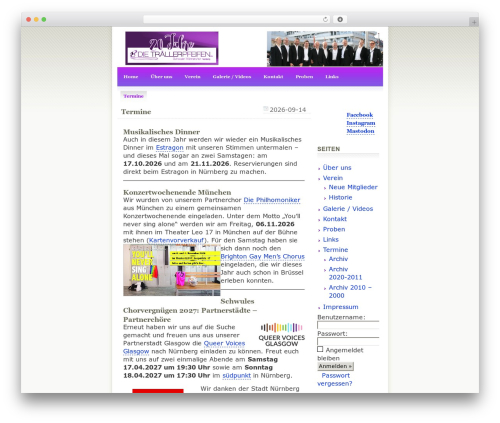Open Impressum in the sidebar
500x423 pixels.
340,307
